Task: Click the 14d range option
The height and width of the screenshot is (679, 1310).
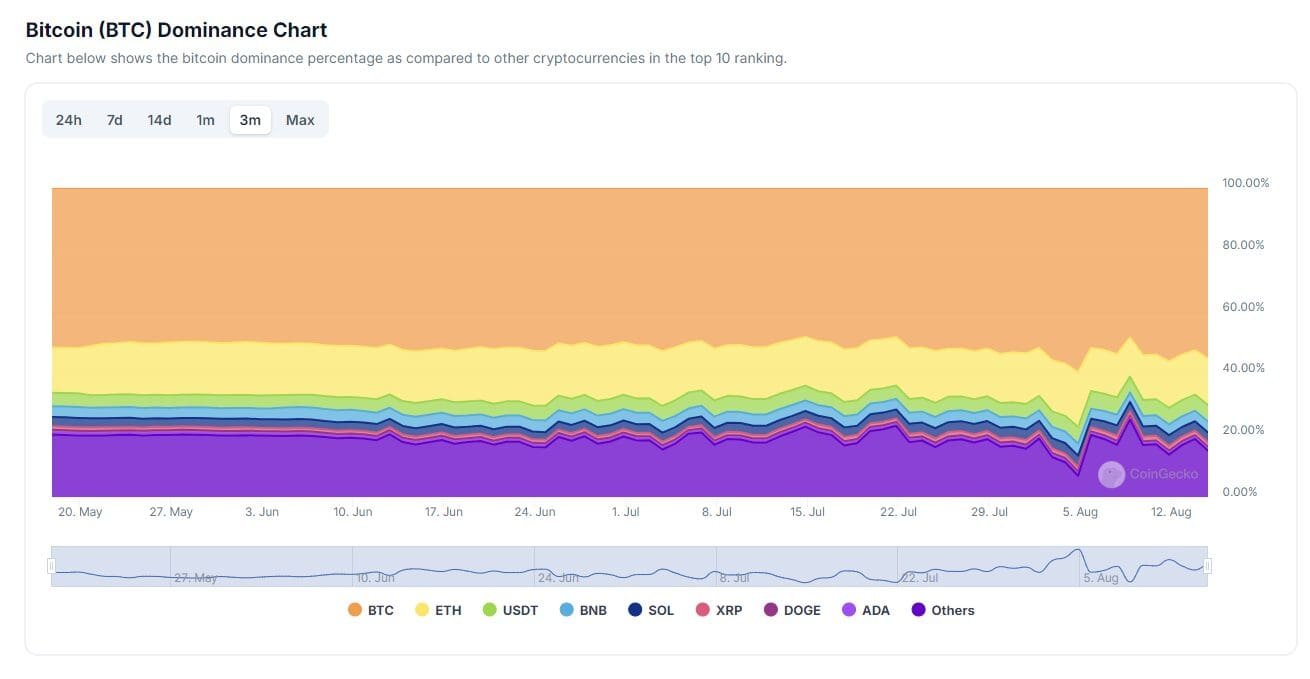Action: (158, 119)
